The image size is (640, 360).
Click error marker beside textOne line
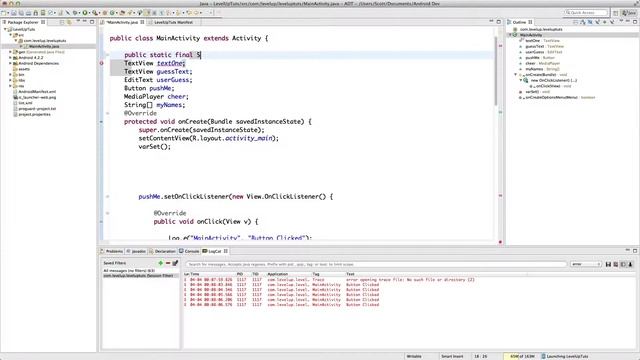pyautogui.click(x=102, y=63)
